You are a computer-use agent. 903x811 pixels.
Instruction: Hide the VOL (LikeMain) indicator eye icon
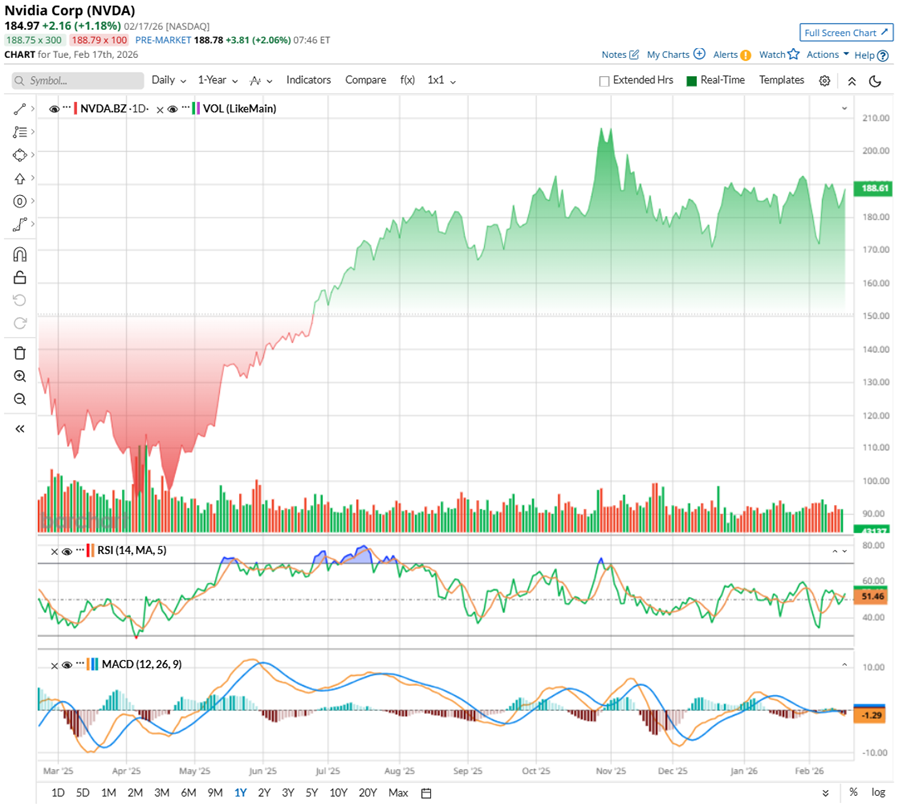172,109
